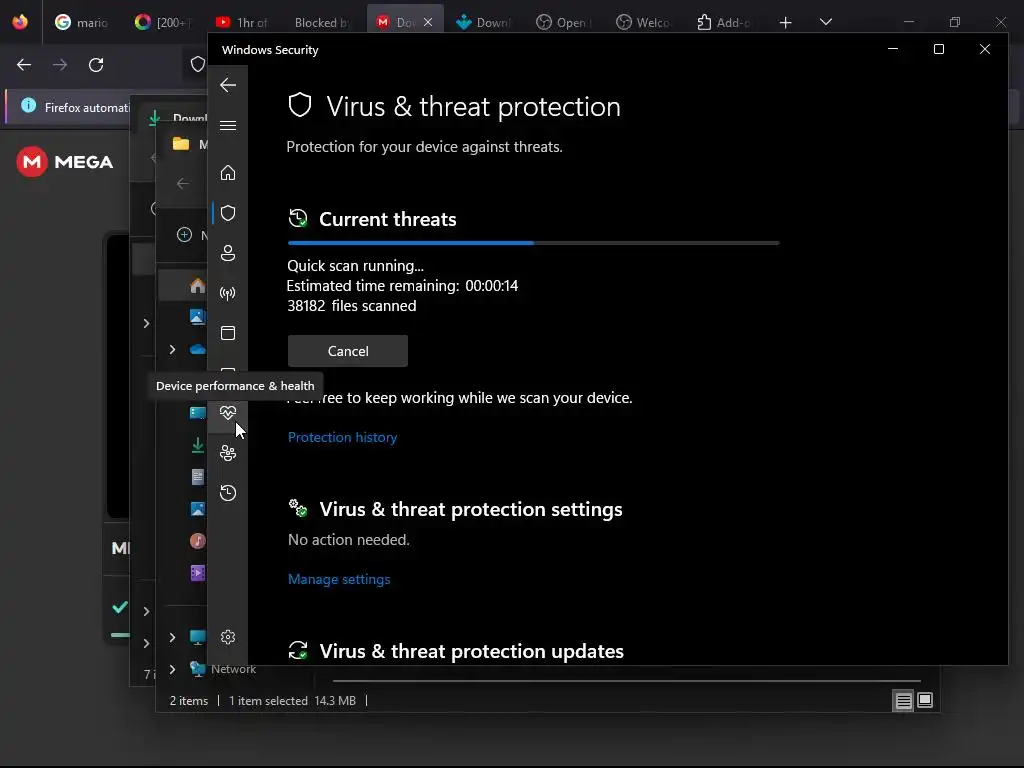Go forward in Firefox
Screen dimensions: 1024x768
pyautogui.click(x=60, y=65)
